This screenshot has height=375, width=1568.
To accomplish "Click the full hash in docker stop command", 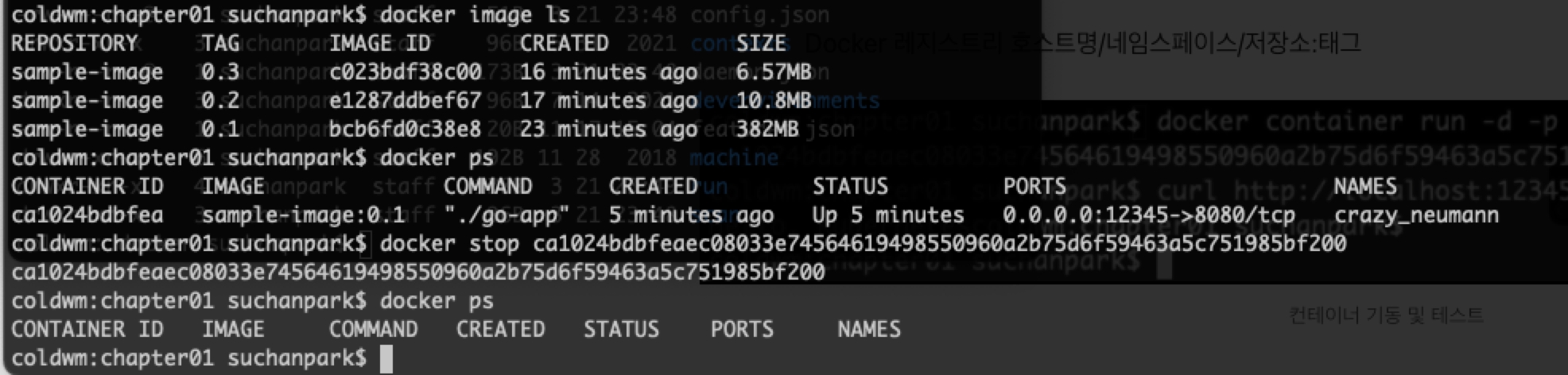I will pos(939,244).
